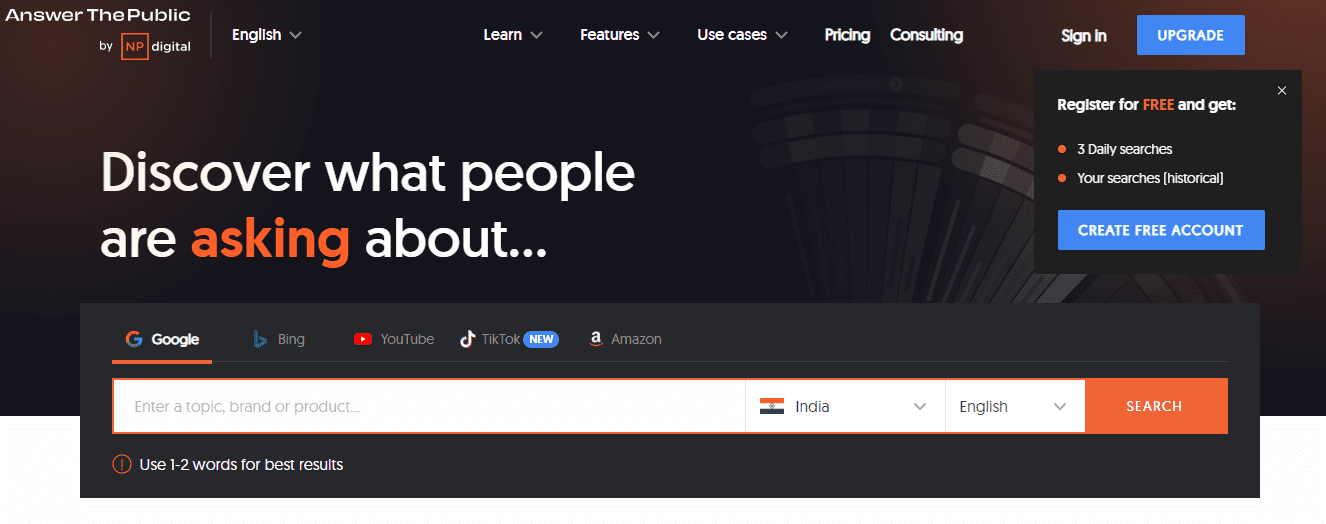Screen dimensions: 1326x524
Task: Expand the Learn menu
Action: tap(513, 35)
